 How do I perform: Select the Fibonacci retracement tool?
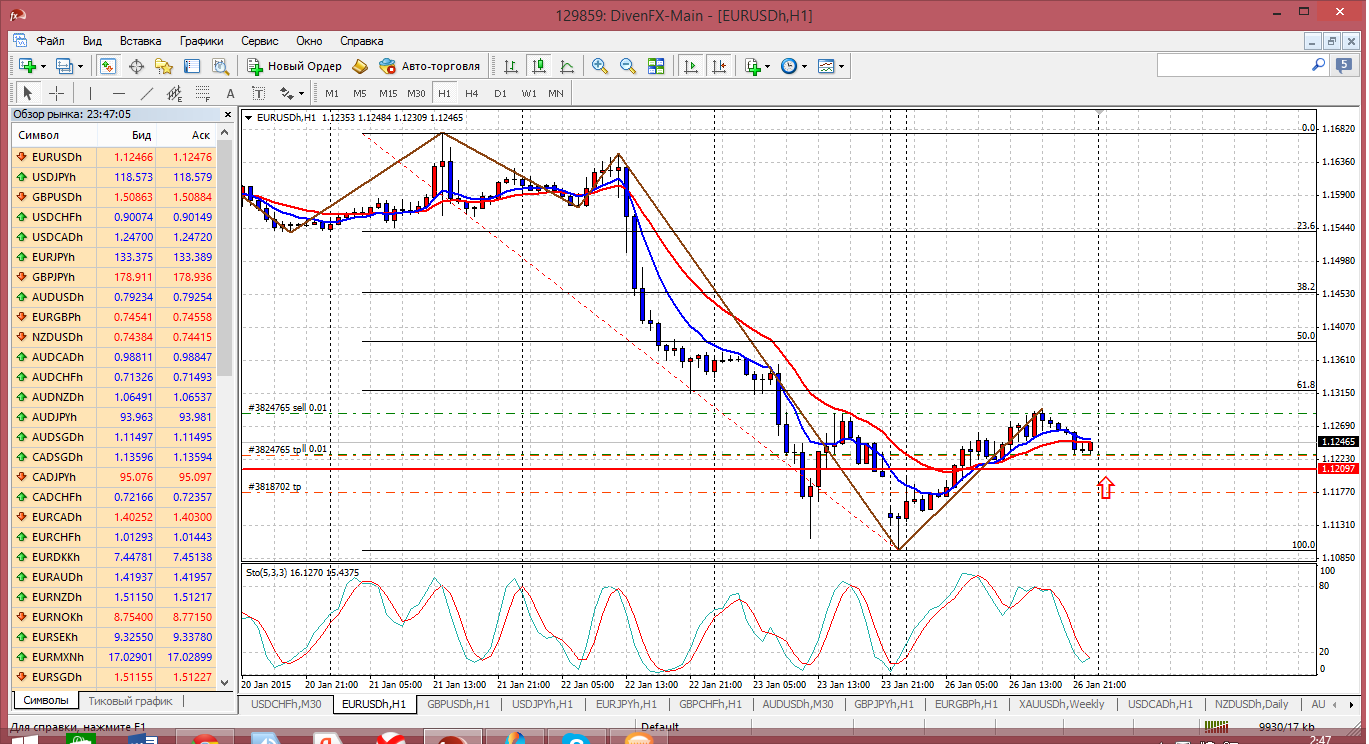[x=204, y=93]
